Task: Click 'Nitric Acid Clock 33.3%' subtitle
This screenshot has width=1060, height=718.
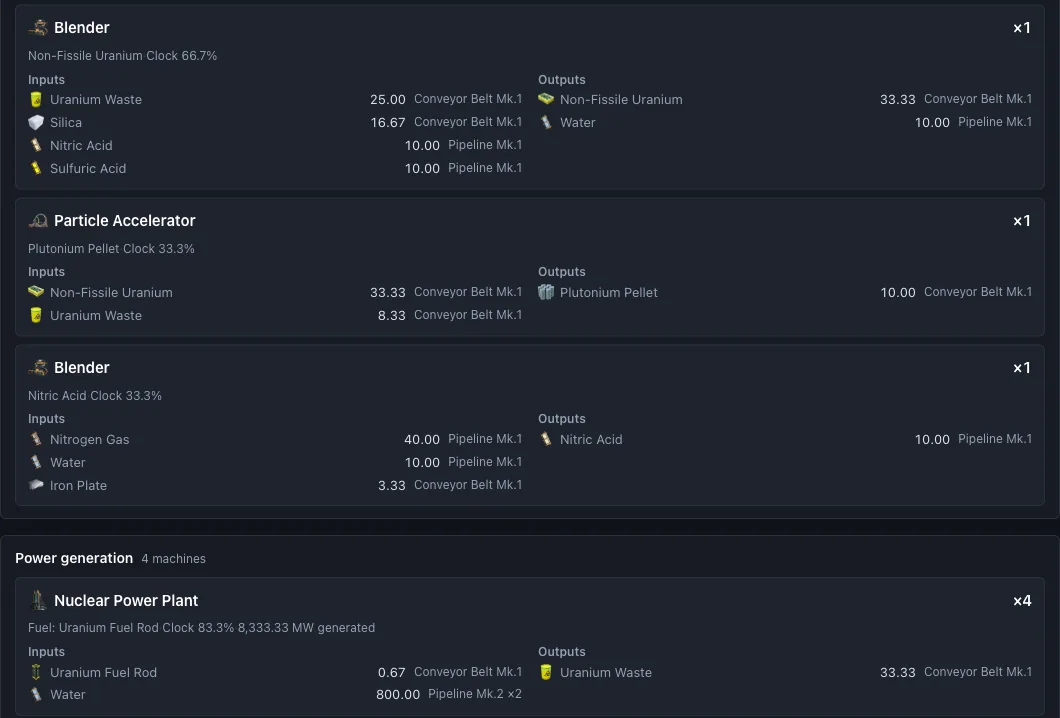Action: click(95, 396)
